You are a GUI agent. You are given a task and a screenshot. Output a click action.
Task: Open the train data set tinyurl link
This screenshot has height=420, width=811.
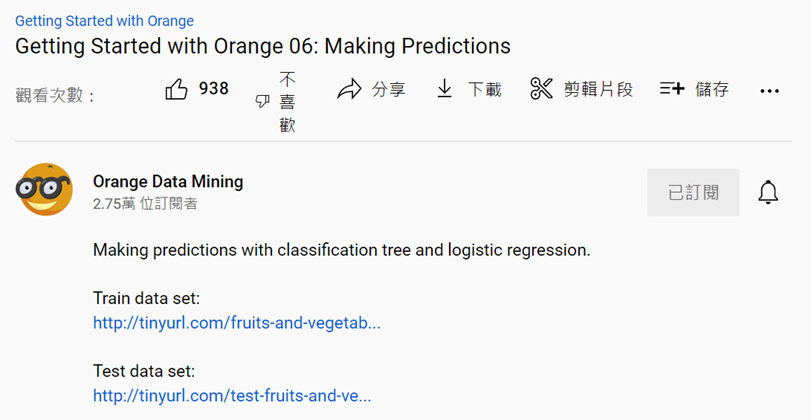tap(236, 323)
